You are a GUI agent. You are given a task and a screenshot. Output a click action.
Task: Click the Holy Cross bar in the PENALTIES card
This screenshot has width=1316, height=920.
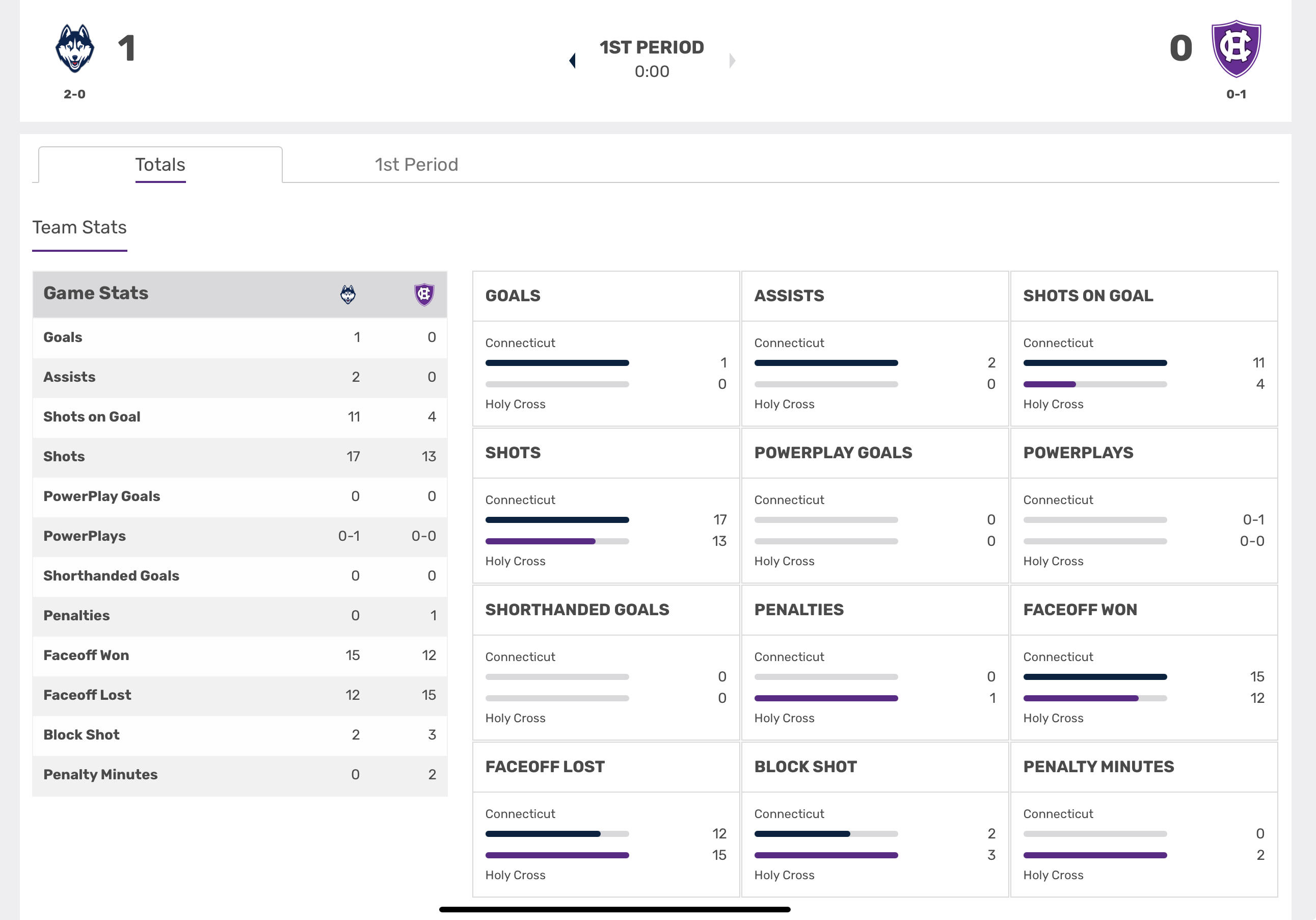[x=826, y=699]
